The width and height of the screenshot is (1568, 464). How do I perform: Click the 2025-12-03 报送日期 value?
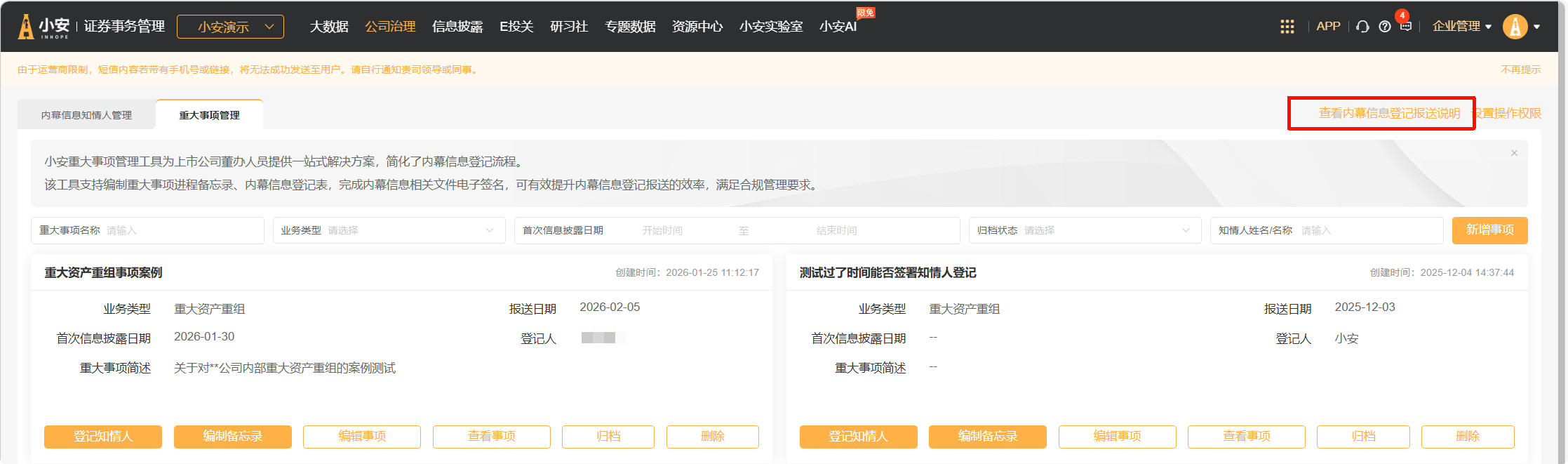point(1365,307)
